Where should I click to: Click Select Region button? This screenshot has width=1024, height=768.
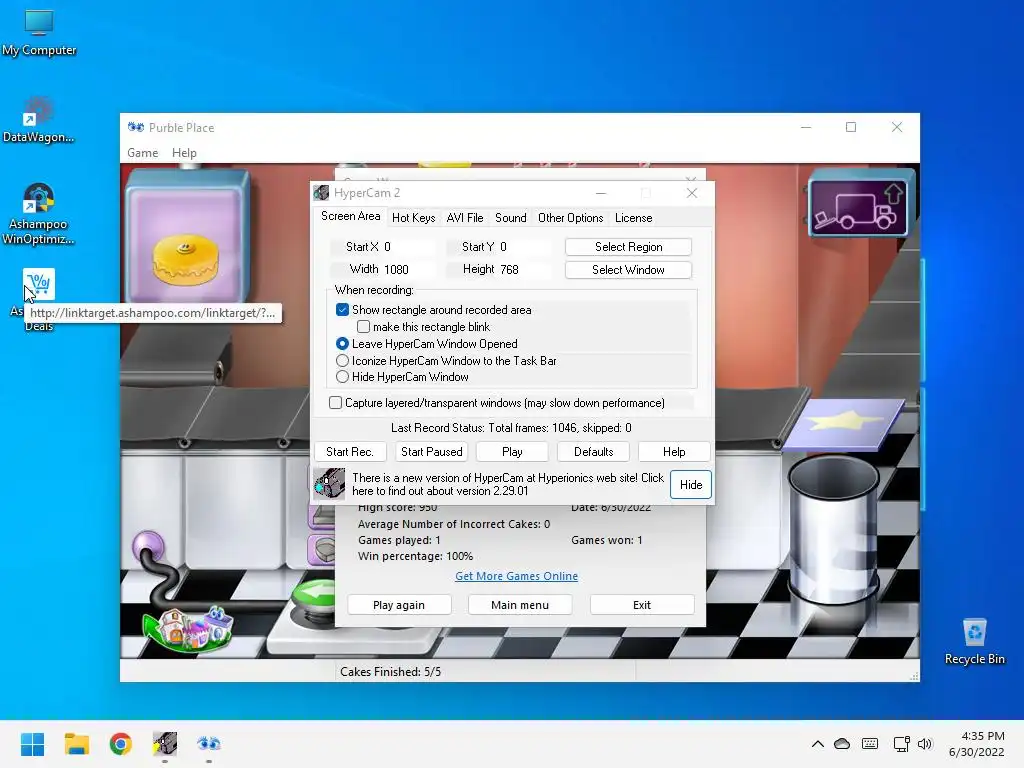point(628,247)
